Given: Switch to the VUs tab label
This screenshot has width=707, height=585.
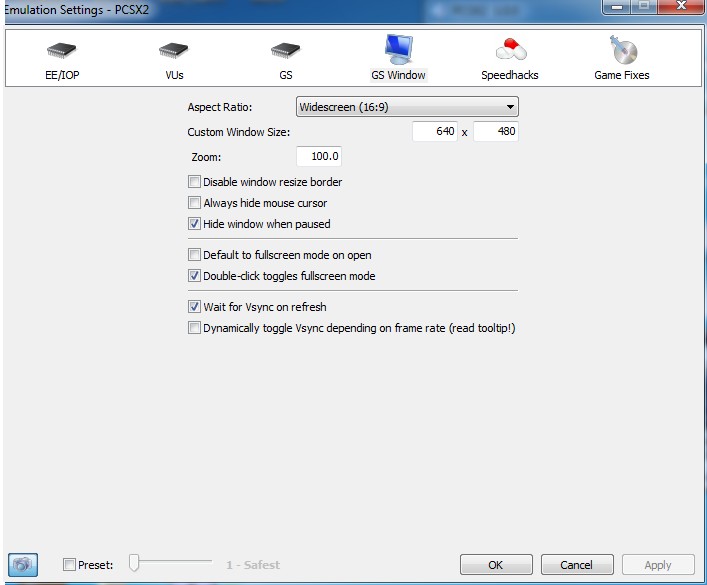Looking at the screenshot, I should [174, 75].
